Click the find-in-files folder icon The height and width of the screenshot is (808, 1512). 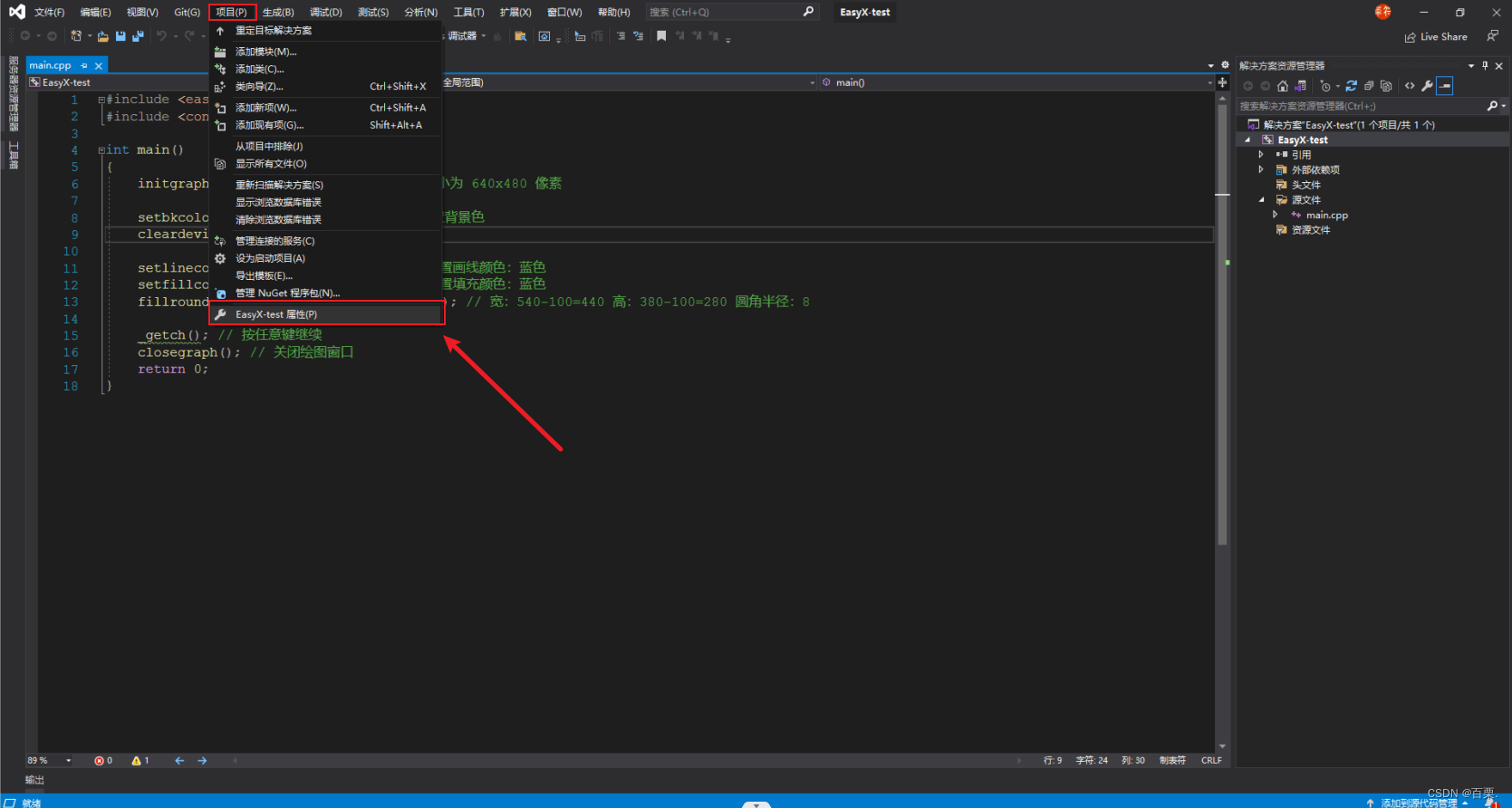pyautogui.click(x=520, y=36)
